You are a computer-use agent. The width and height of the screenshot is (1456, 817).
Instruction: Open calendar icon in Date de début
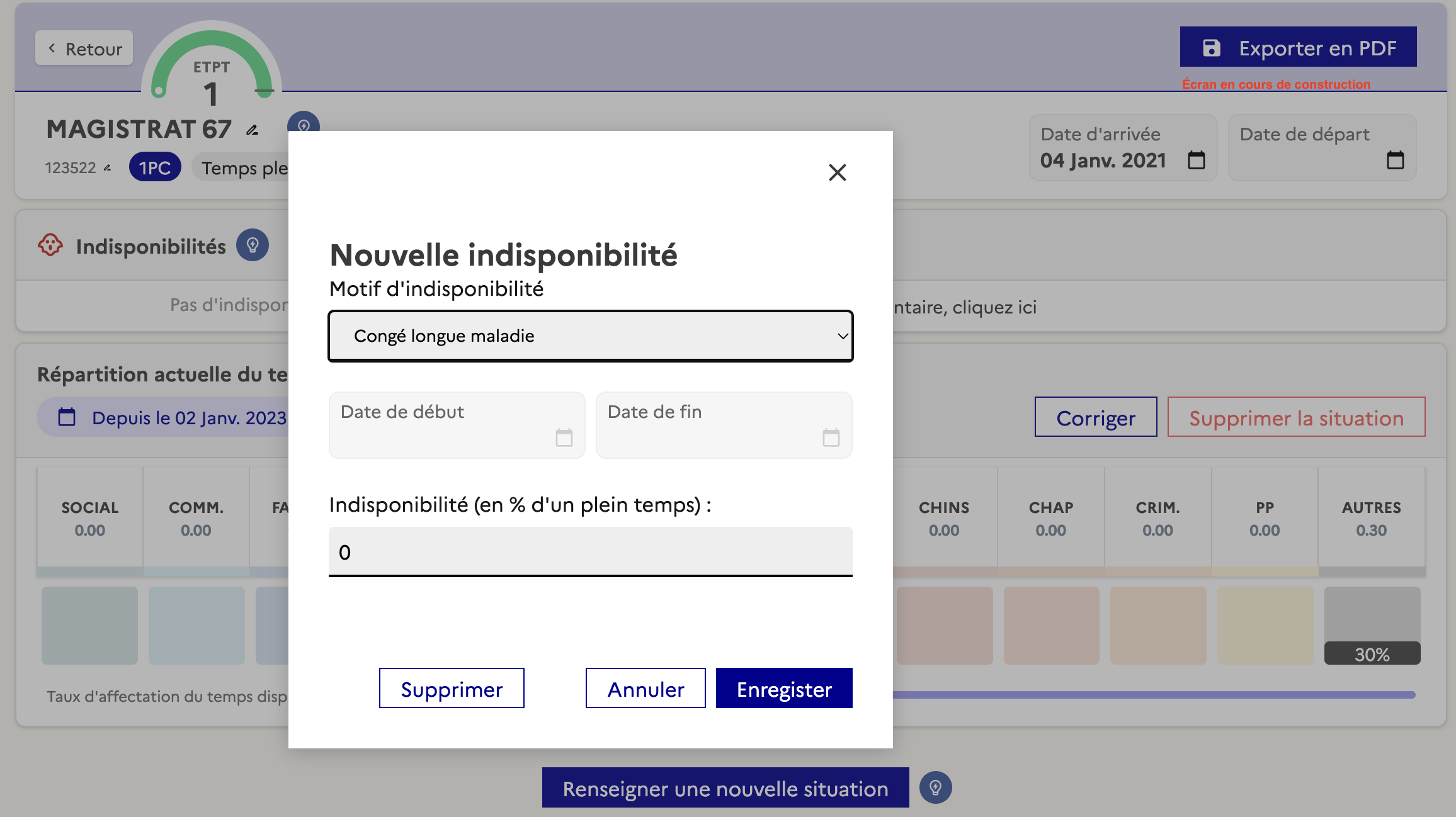click(564, 437)
